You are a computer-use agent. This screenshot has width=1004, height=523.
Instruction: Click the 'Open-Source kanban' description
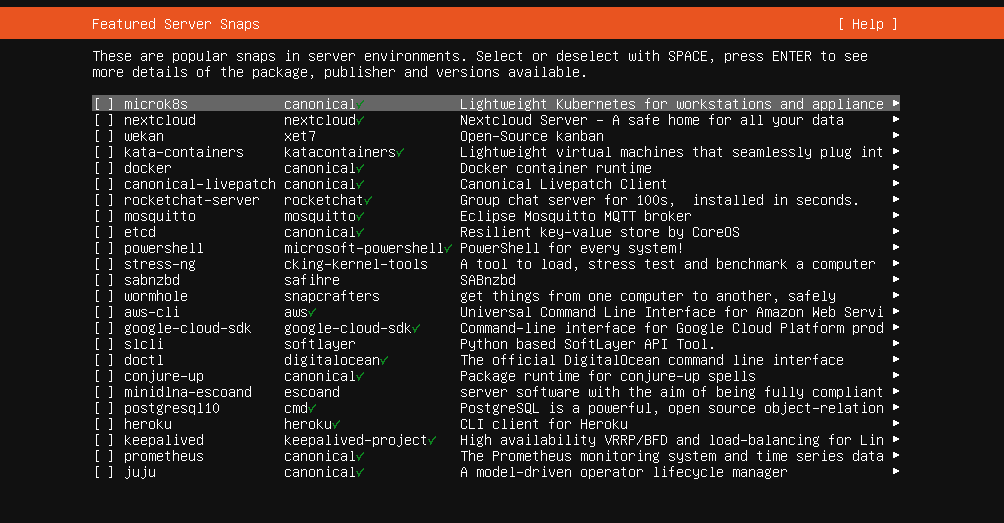coord(531,136)
